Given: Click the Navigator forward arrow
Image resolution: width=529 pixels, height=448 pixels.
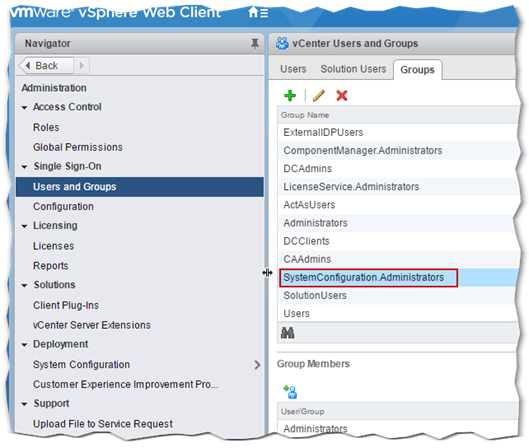Looking at the screenshot, I should click(x=81, y=65).
